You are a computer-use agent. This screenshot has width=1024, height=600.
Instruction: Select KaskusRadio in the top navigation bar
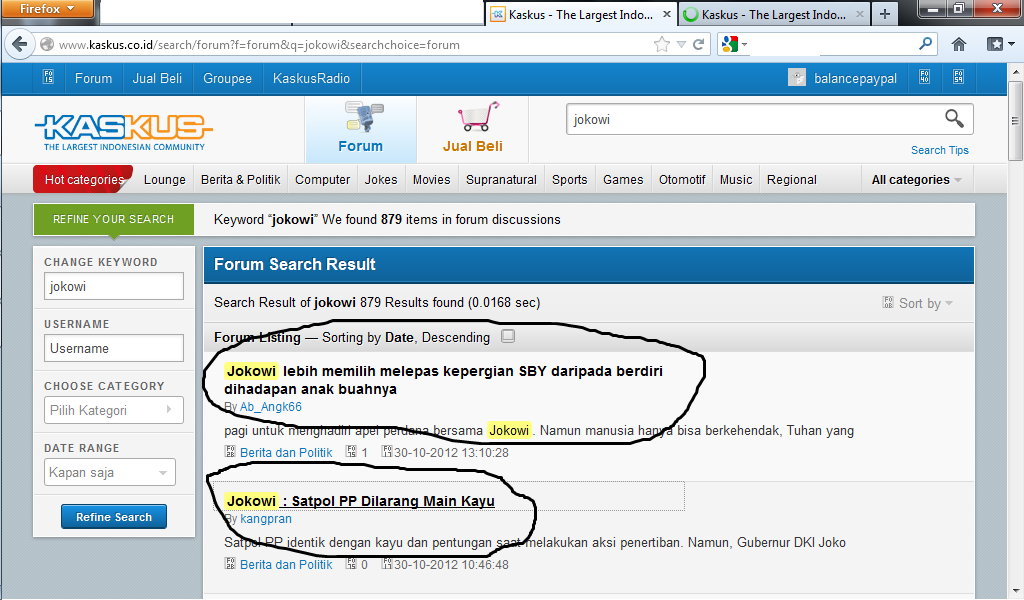(x=311, y=78)
